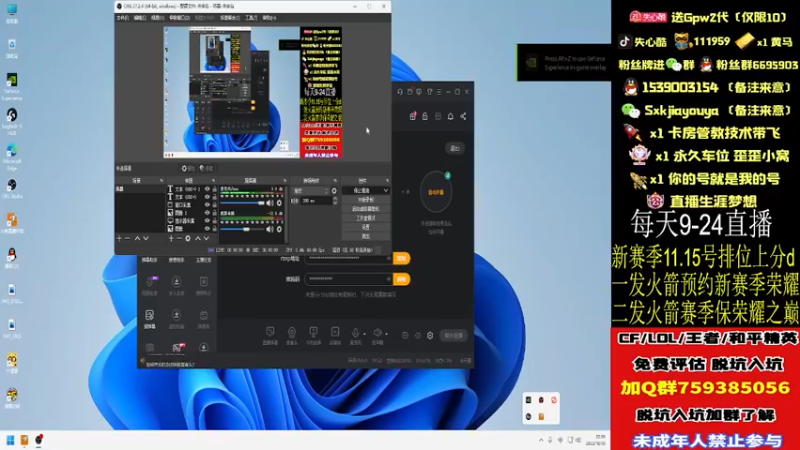Add a new scene in OBS Scenes dock
Image resolution: width=800 pixels, height=450 pixels.
[119, 238]
